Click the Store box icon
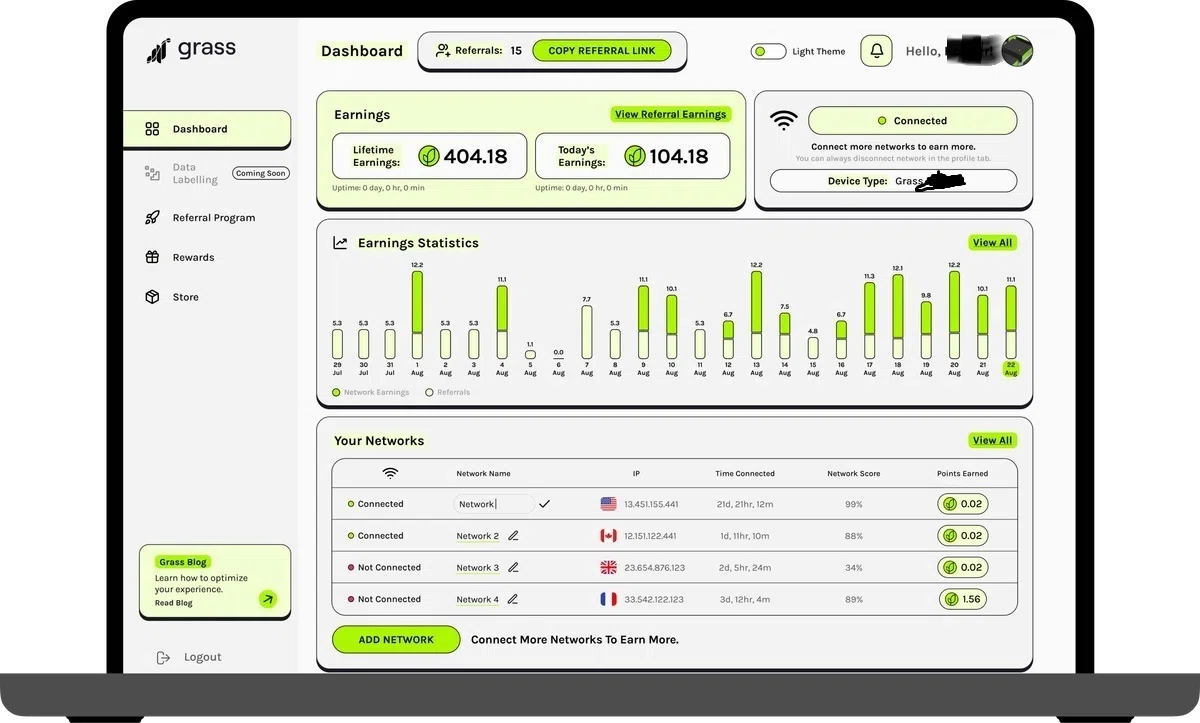 tap(152, 297)
